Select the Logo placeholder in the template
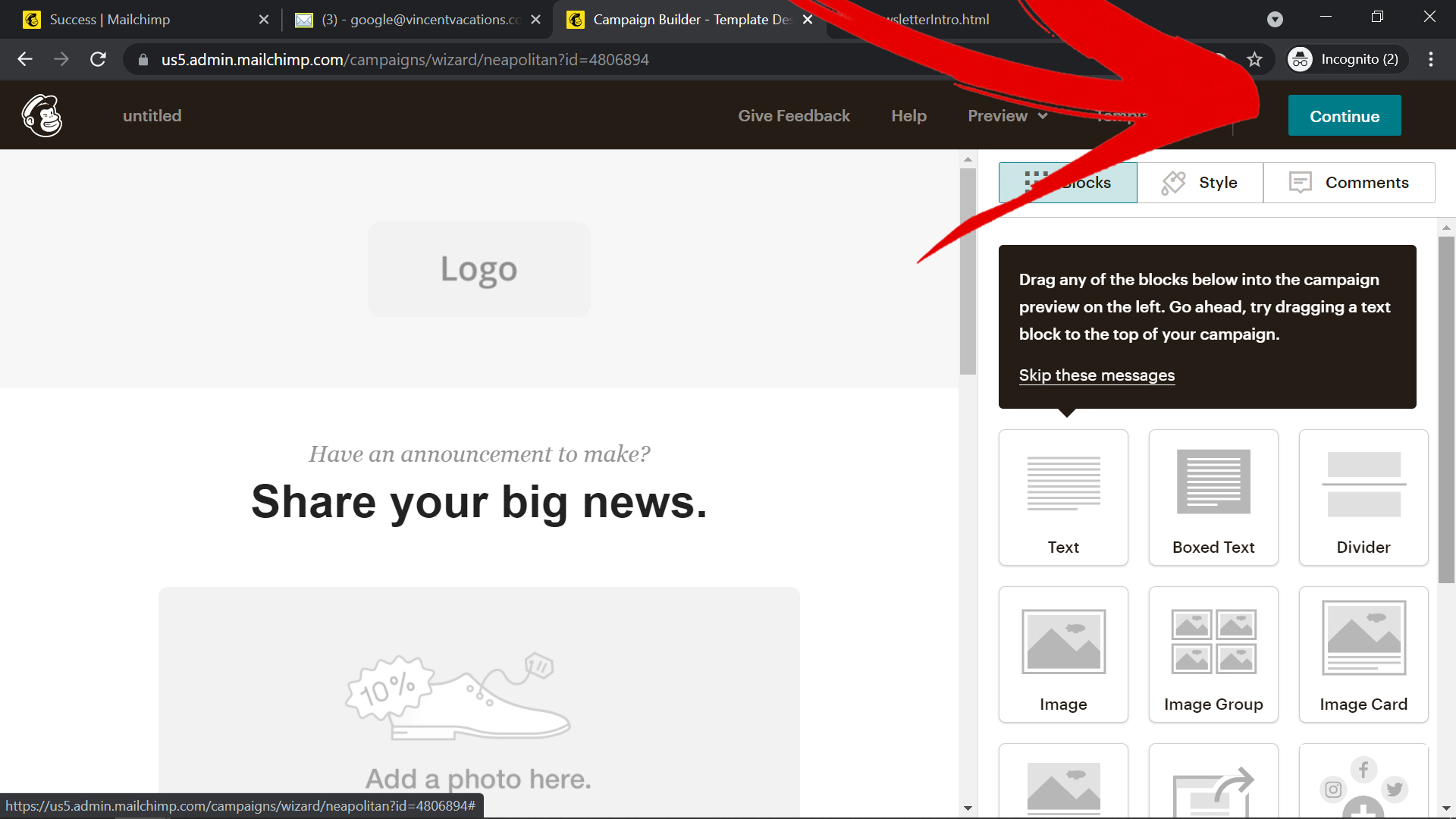 click(479, 268)
